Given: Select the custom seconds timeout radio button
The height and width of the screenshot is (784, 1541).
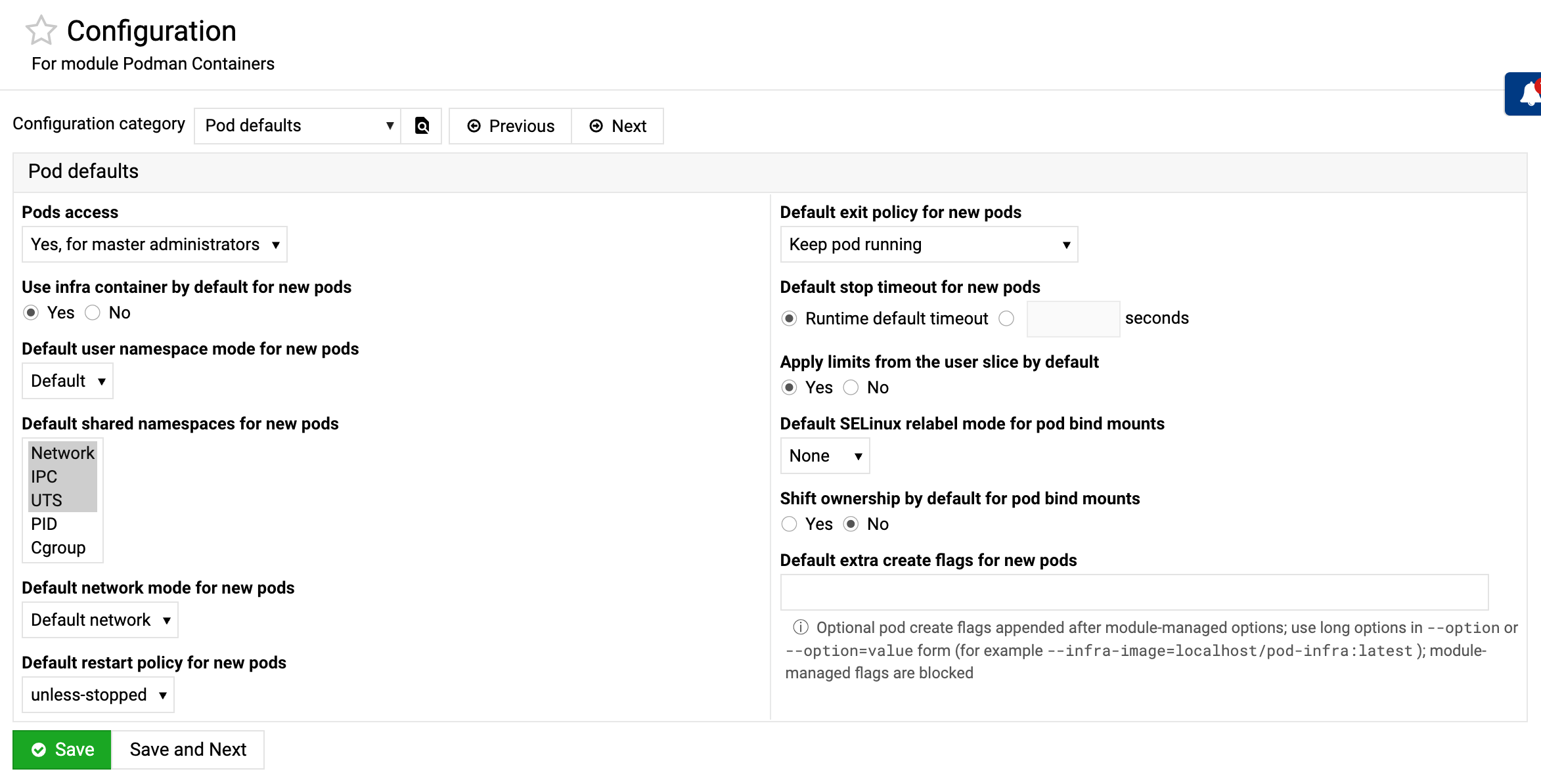Looking at the screenshot, I should point(1006,318).
